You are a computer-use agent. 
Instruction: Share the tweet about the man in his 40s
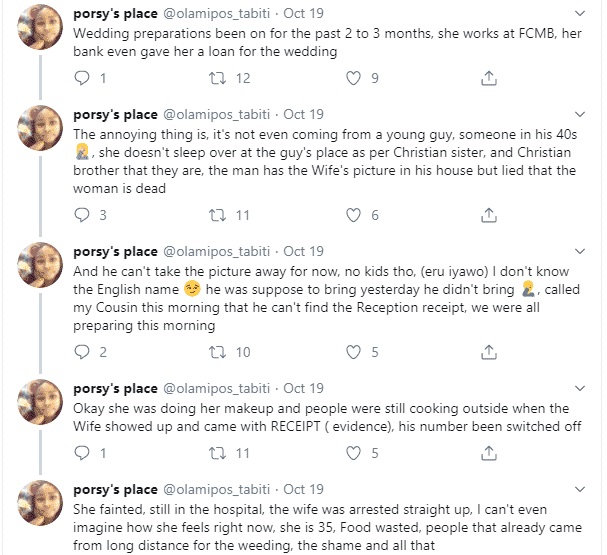[489, 215]
